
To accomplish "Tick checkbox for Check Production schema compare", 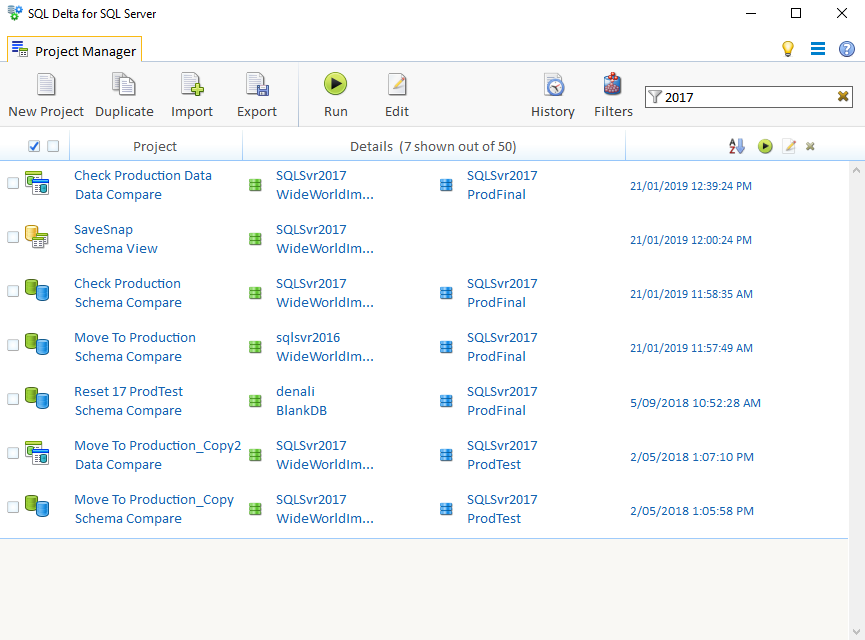I will (x=13, y=291).
